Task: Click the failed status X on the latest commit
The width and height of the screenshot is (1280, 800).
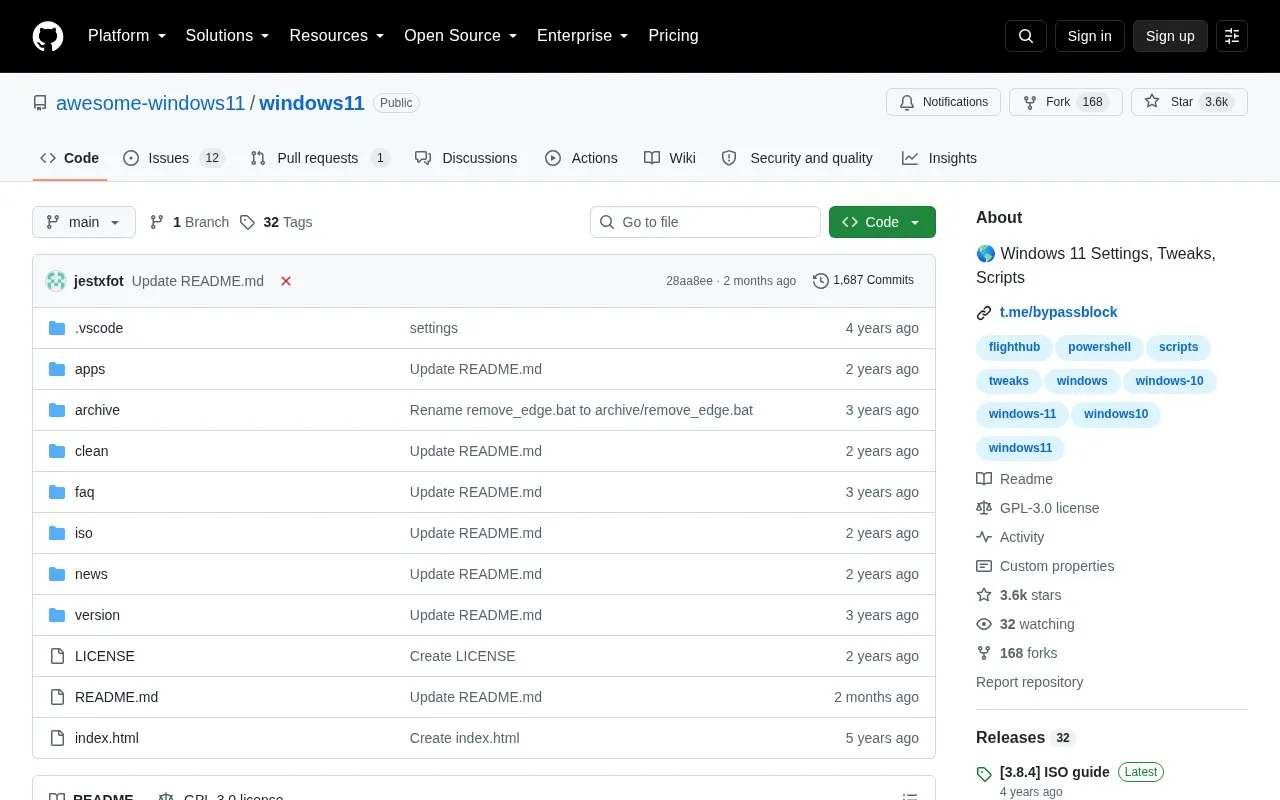Action: (286, 281)
